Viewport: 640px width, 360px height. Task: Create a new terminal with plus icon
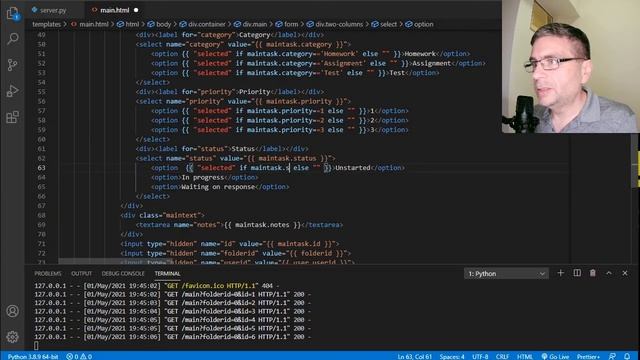point(560,273)
